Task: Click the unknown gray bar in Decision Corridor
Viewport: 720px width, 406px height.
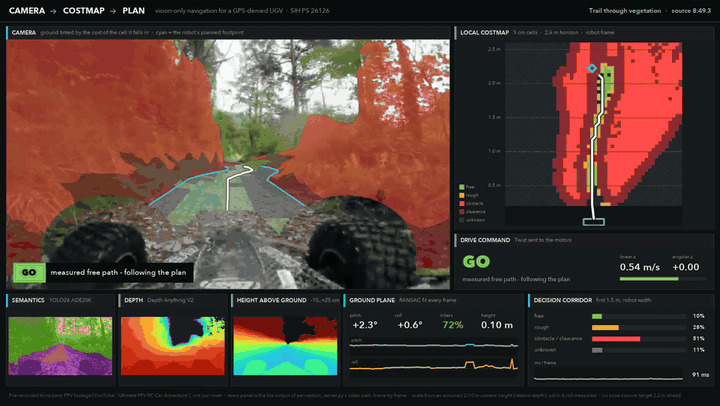Action: click(x=639, y=350)
